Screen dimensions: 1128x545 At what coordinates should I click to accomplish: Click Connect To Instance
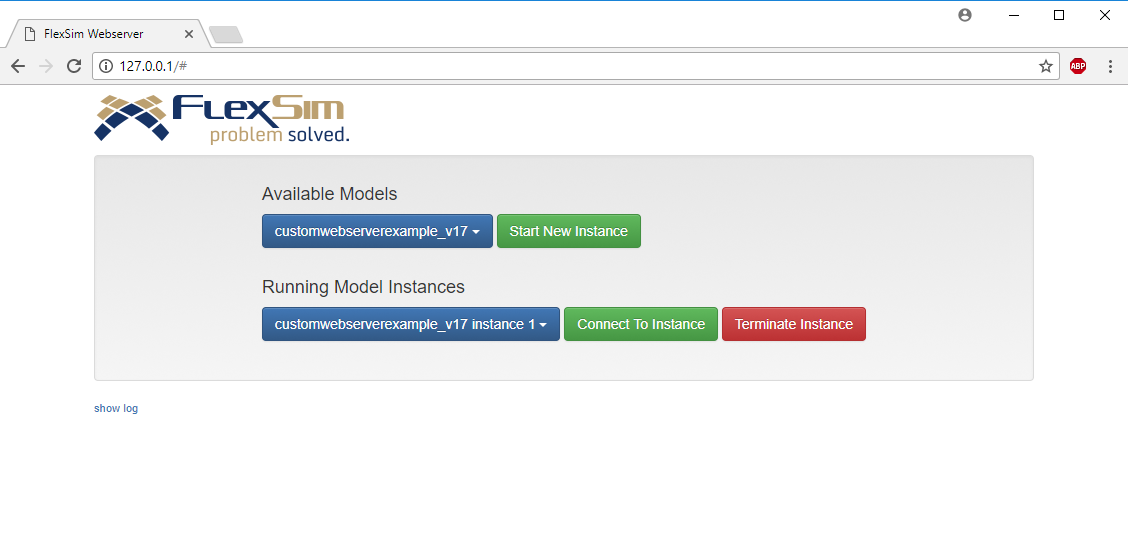[641, 324]
